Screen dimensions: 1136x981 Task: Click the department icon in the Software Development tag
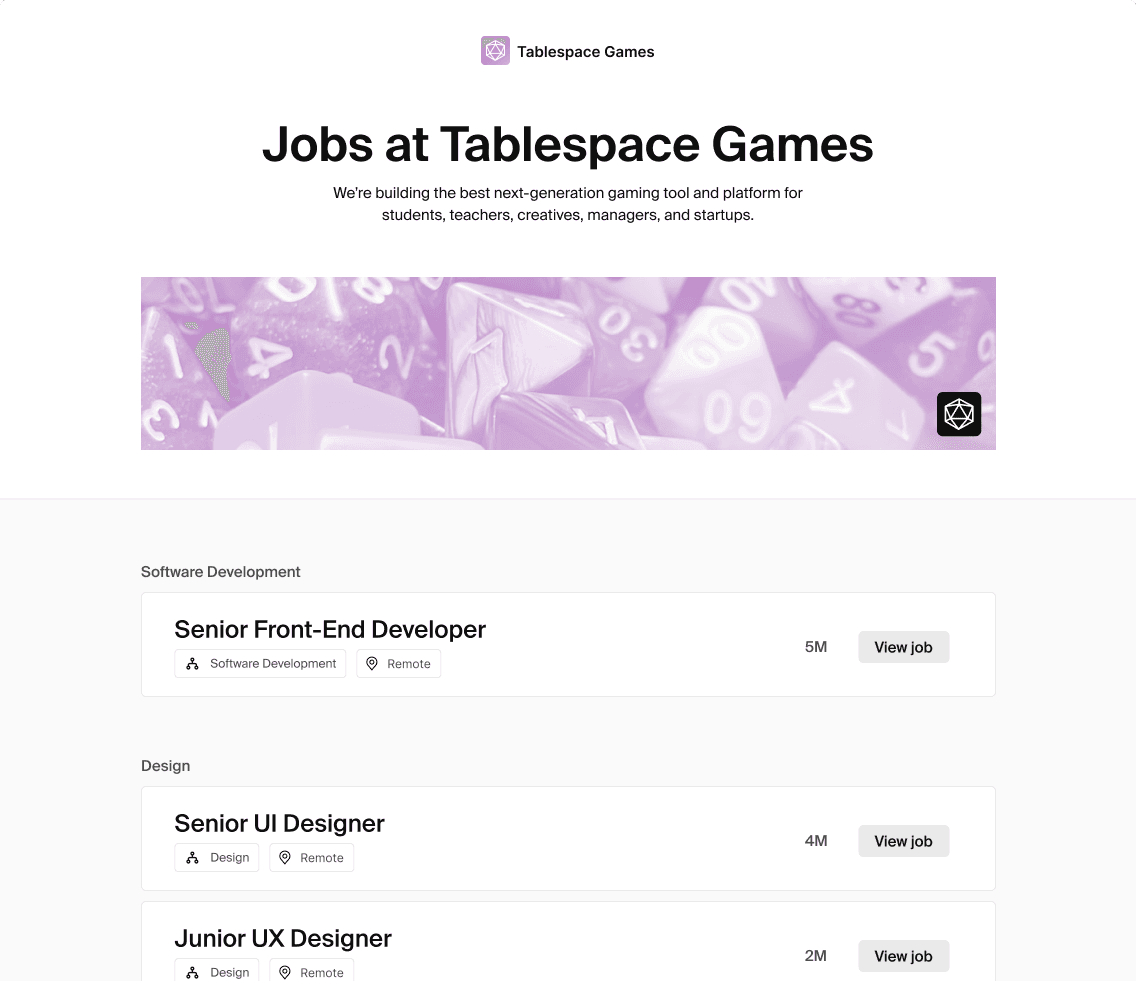192,663
